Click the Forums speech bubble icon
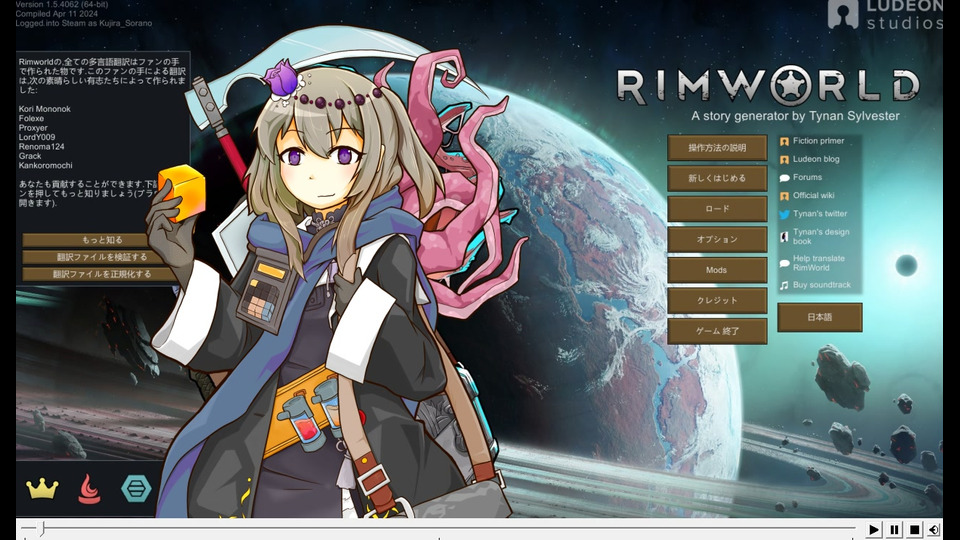Image resolution: width=960 pixels, height=540 pixels. coord(784,178)
